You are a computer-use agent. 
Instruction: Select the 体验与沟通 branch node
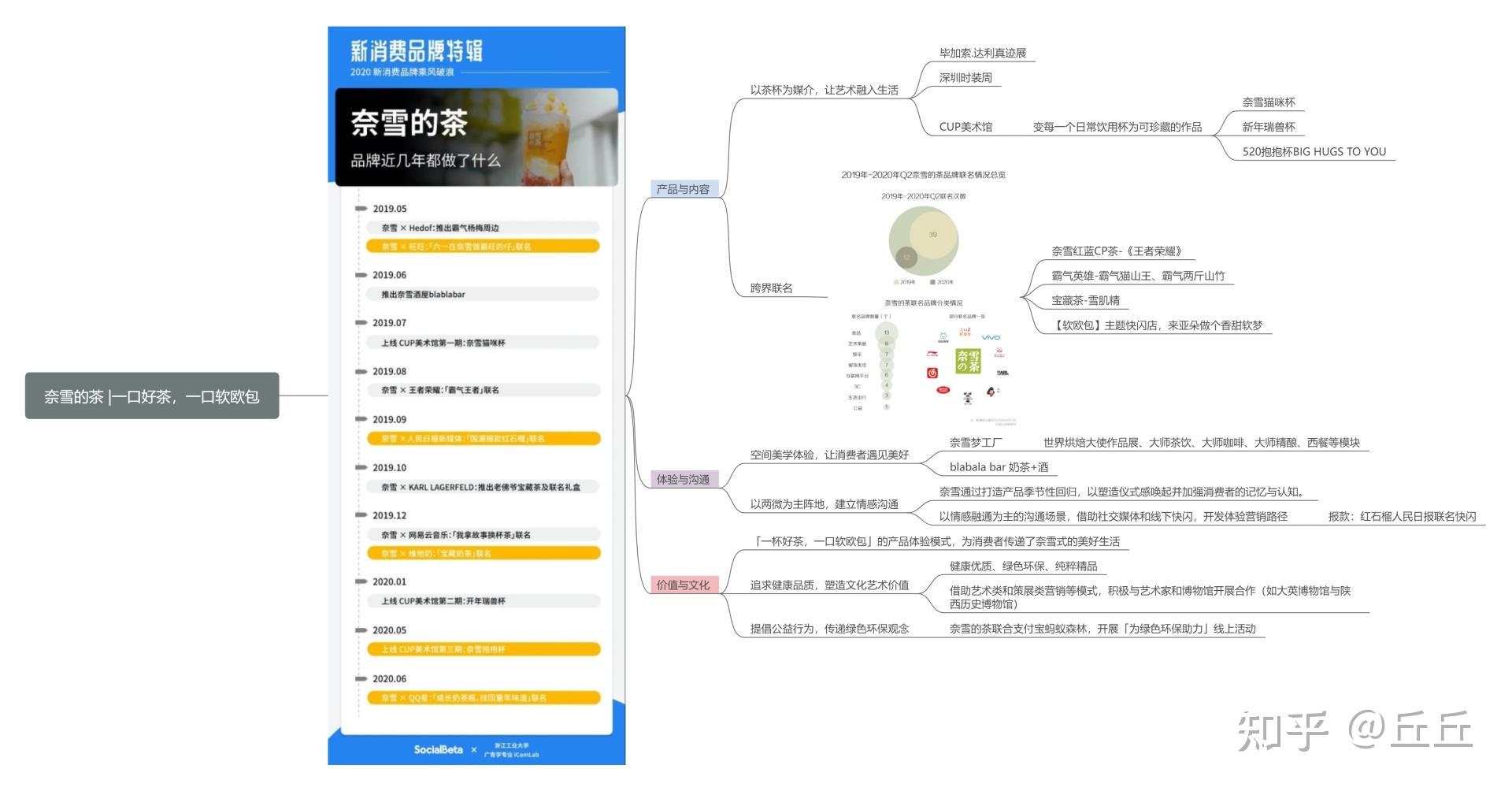coord(684,479)
